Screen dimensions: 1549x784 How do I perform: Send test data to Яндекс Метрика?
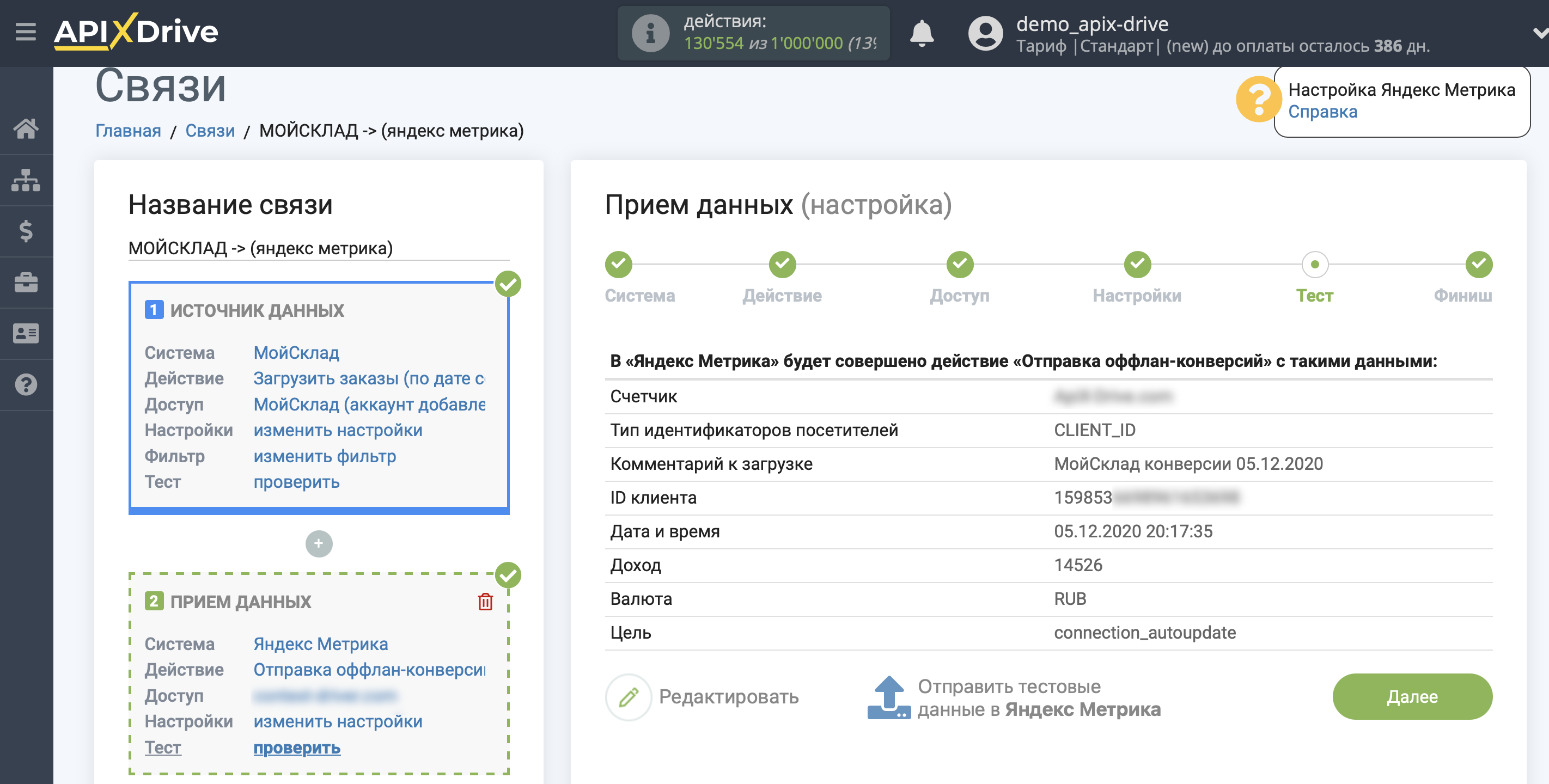1039,697
